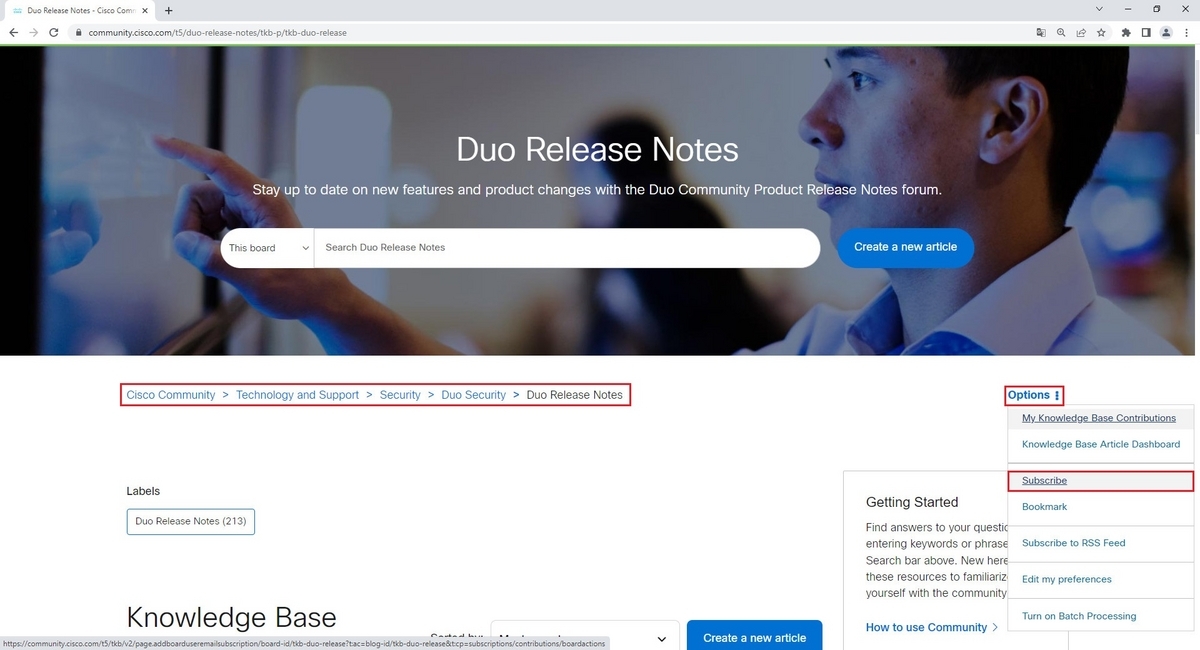Bookmark this tab with star icon
The image size is (1200, 650).
(1101, 32)
